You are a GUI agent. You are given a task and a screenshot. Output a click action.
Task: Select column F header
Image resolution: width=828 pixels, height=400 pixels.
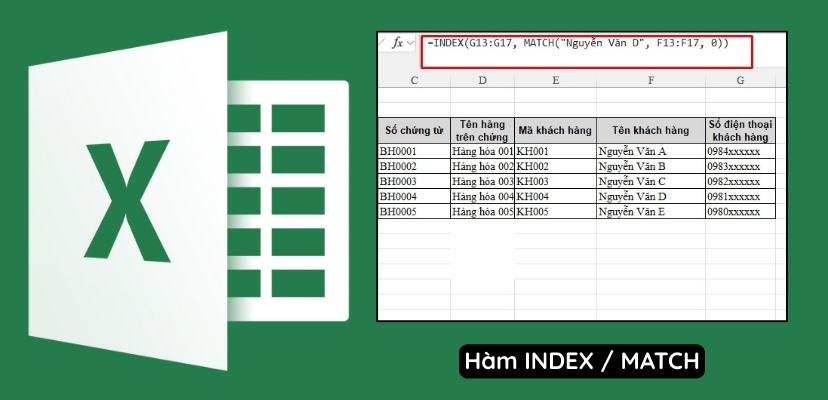(x=651, y=80)
